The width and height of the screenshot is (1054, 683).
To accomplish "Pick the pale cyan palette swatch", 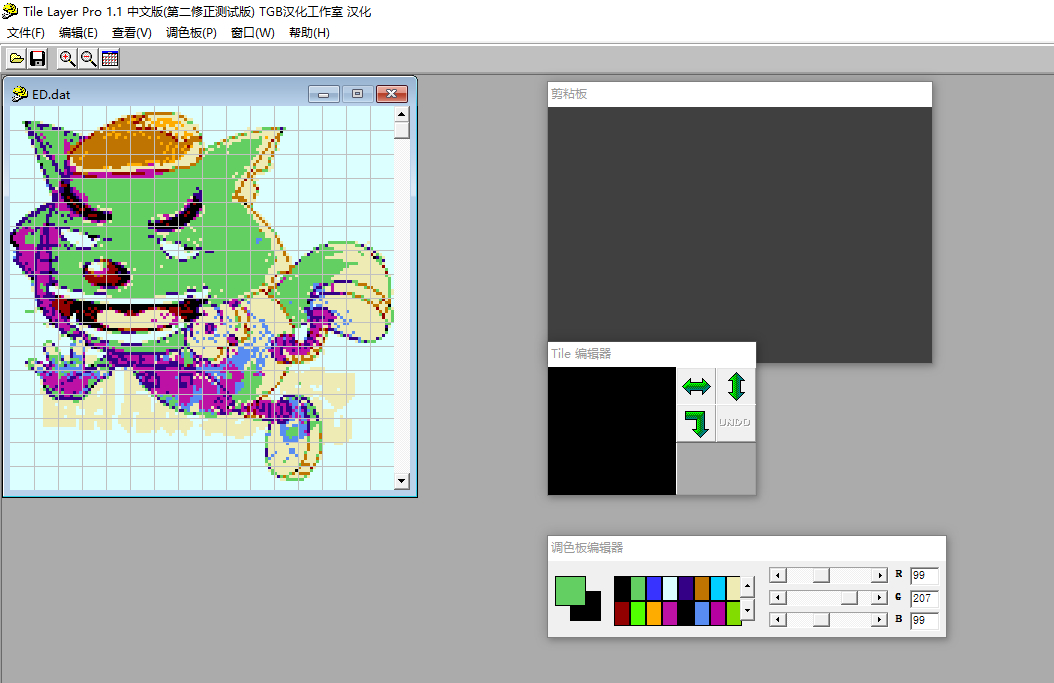I will pos(670,588).
